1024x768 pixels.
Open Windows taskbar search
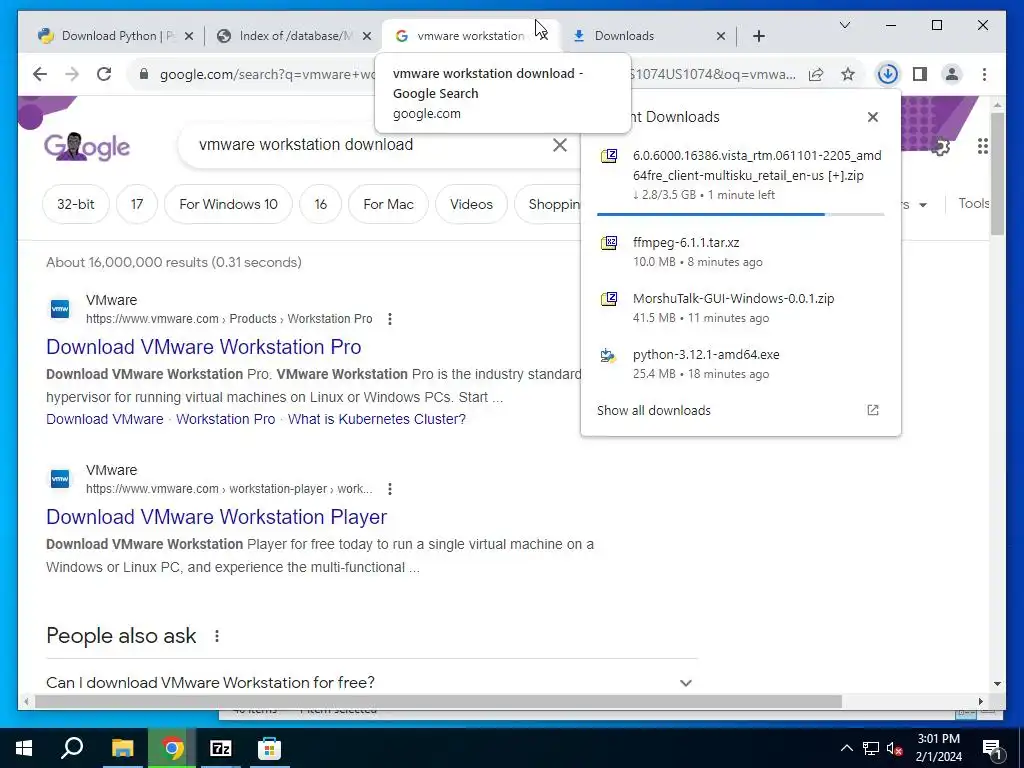coord(72,748)
